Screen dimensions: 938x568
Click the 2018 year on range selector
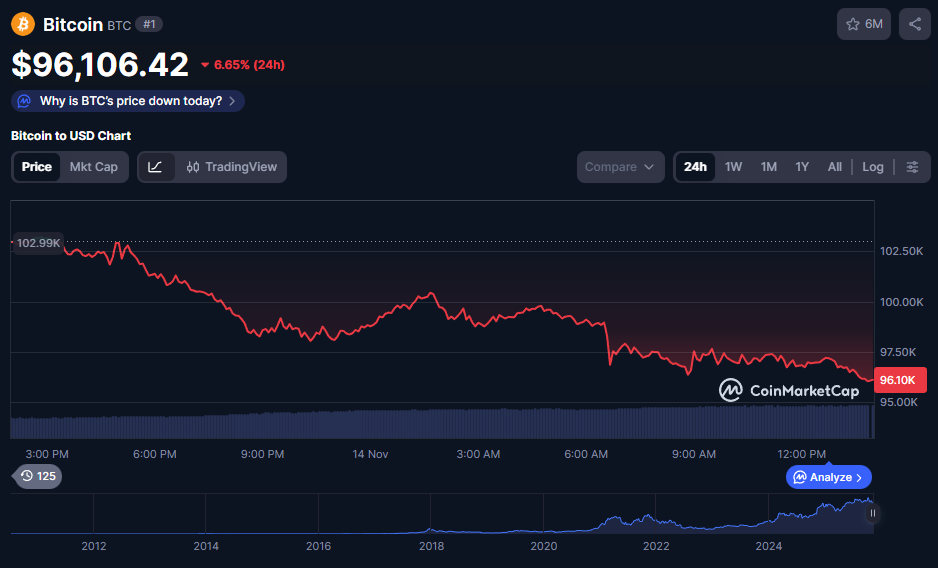tap(431, 546)
